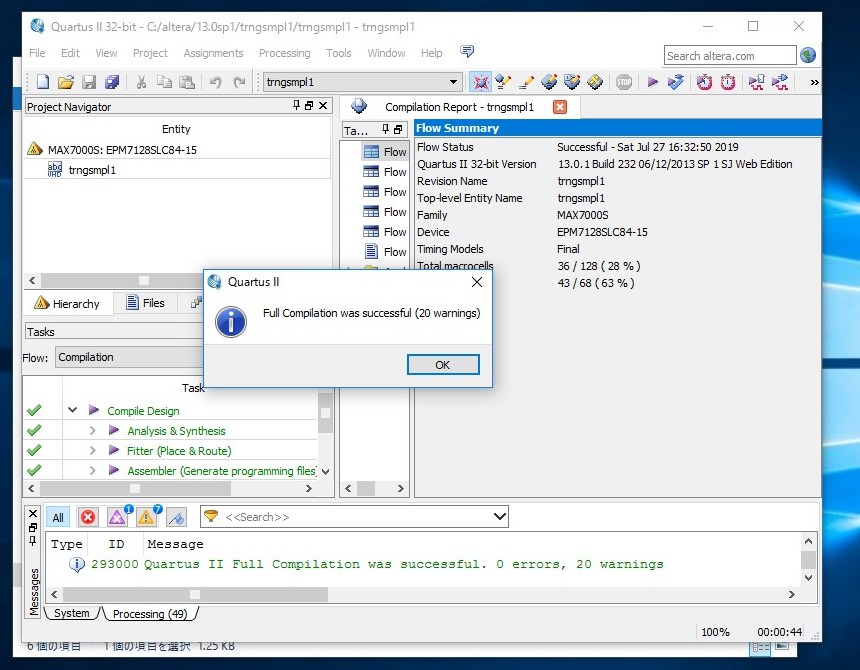Image resolution: width=860 pixels, height=670 pixels.
Task: Close the Compilation Report tab
Action: [560, 107]
